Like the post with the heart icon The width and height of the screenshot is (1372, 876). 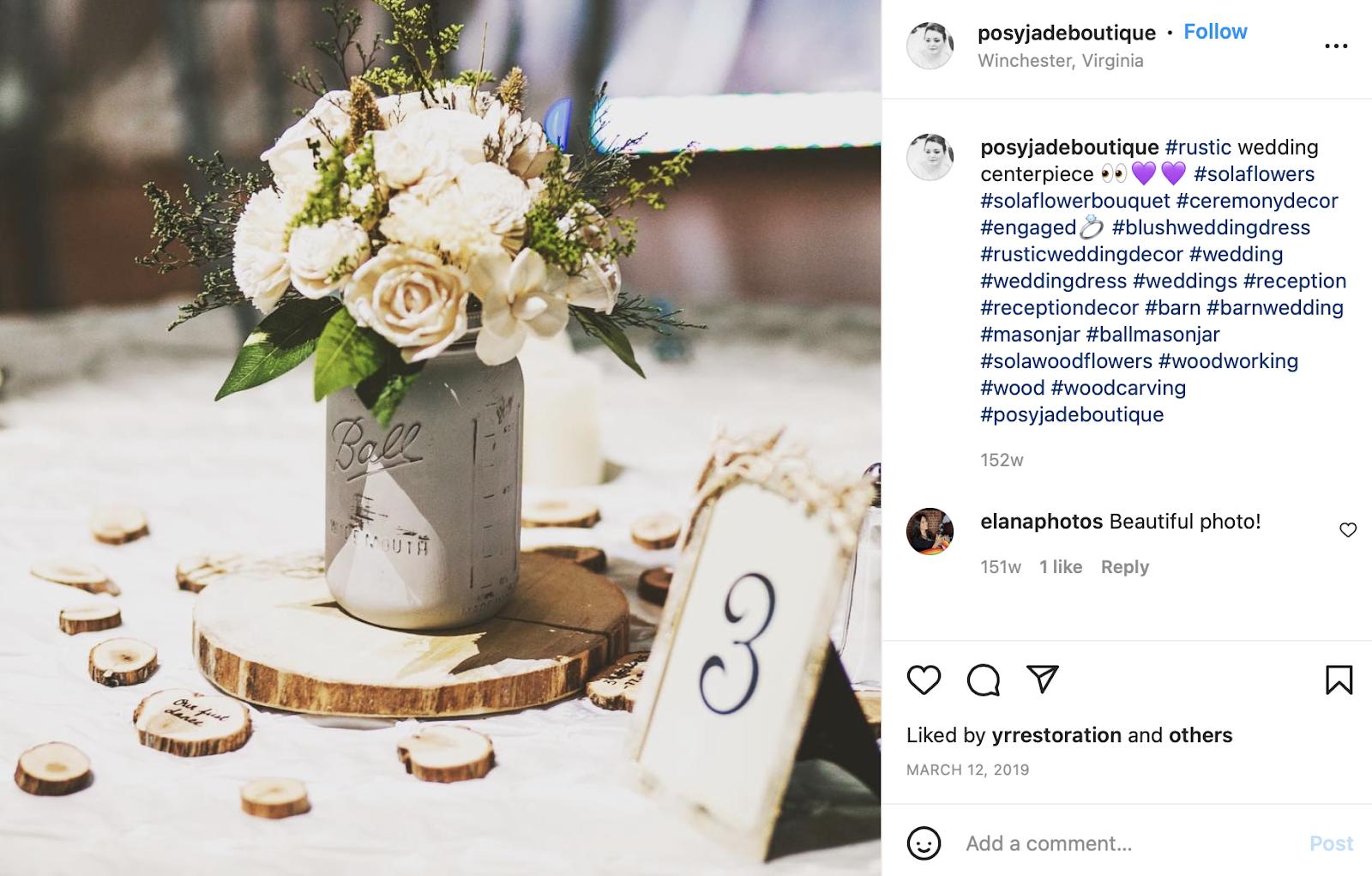click(x=924, y=680)
